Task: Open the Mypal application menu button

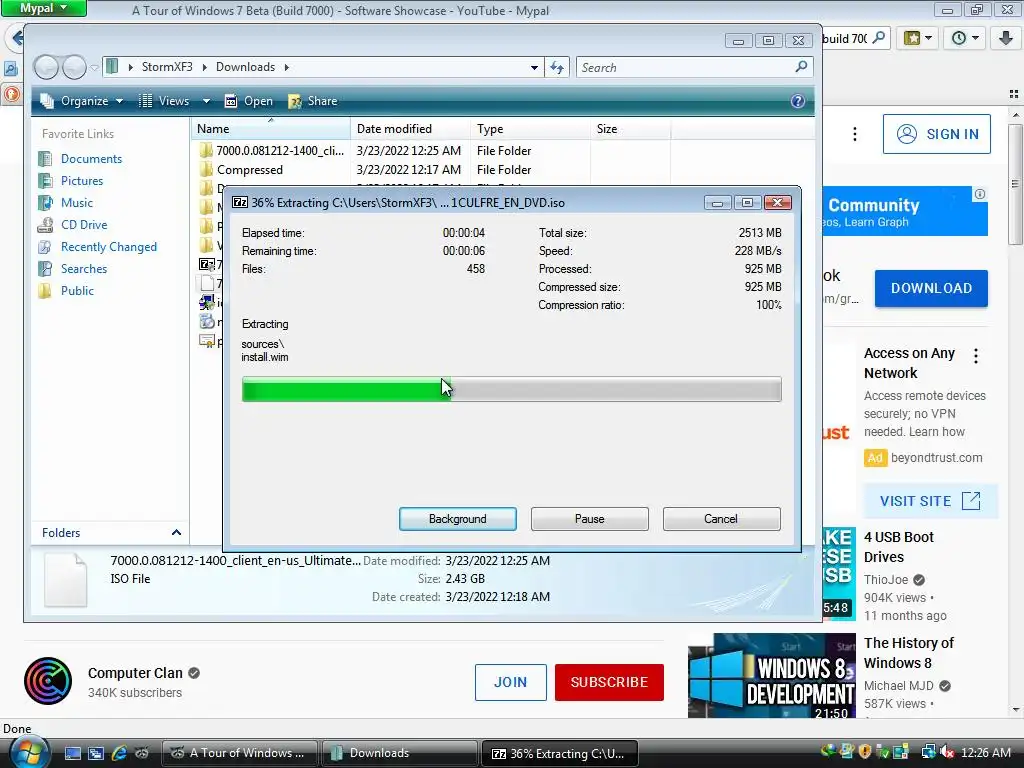Action: [44, 8]
